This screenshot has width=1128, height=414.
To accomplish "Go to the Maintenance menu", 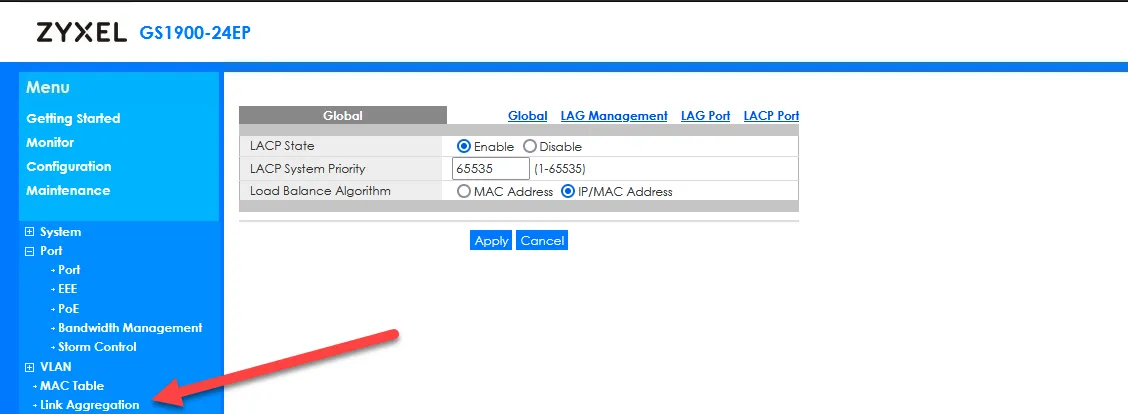I will click(68, 190).
